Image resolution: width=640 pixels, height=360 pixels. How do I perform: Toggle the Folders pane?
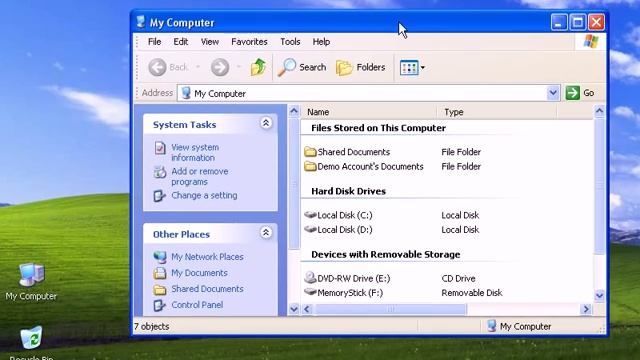coord(361,67)
